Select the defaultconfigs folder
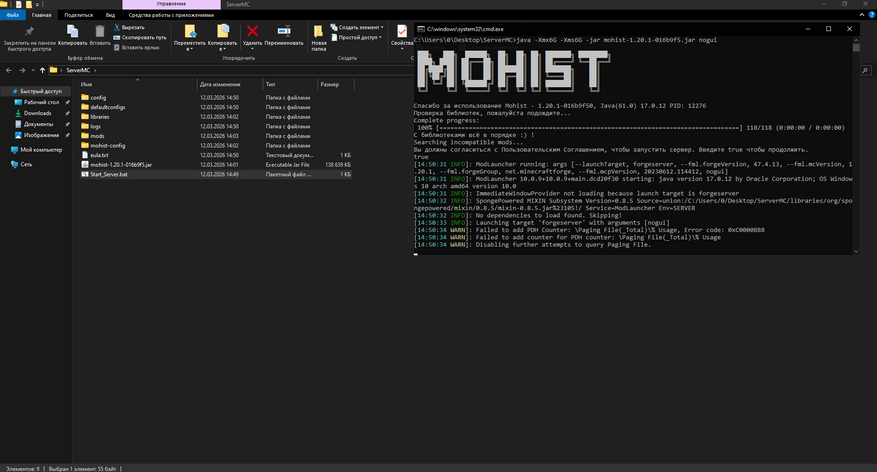Viewport: 877px width, 472px height. 103,107
